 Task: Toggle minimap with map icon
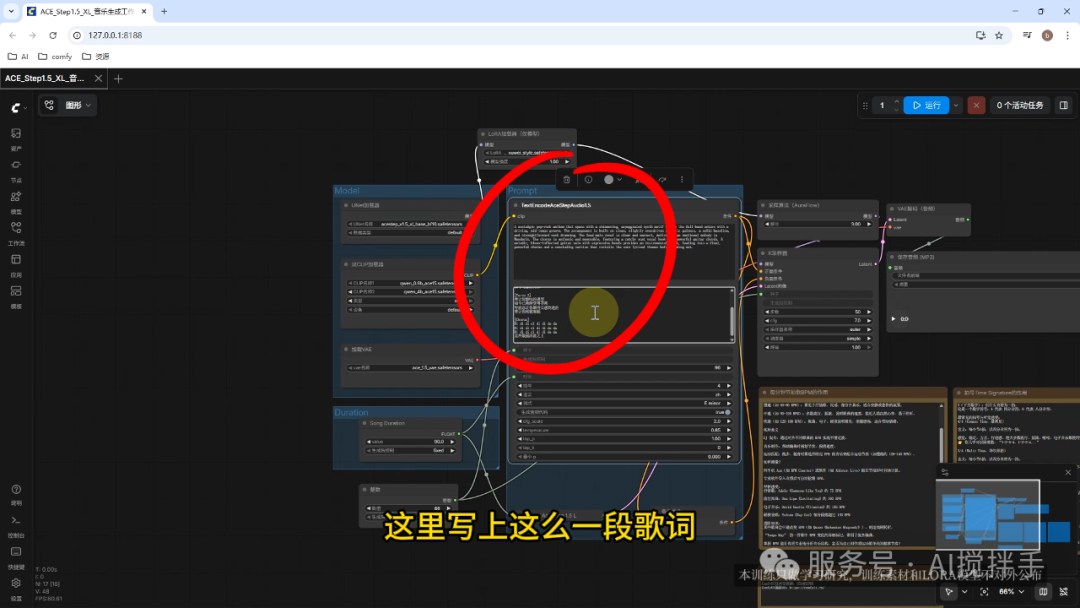[x=1043, y=591]
